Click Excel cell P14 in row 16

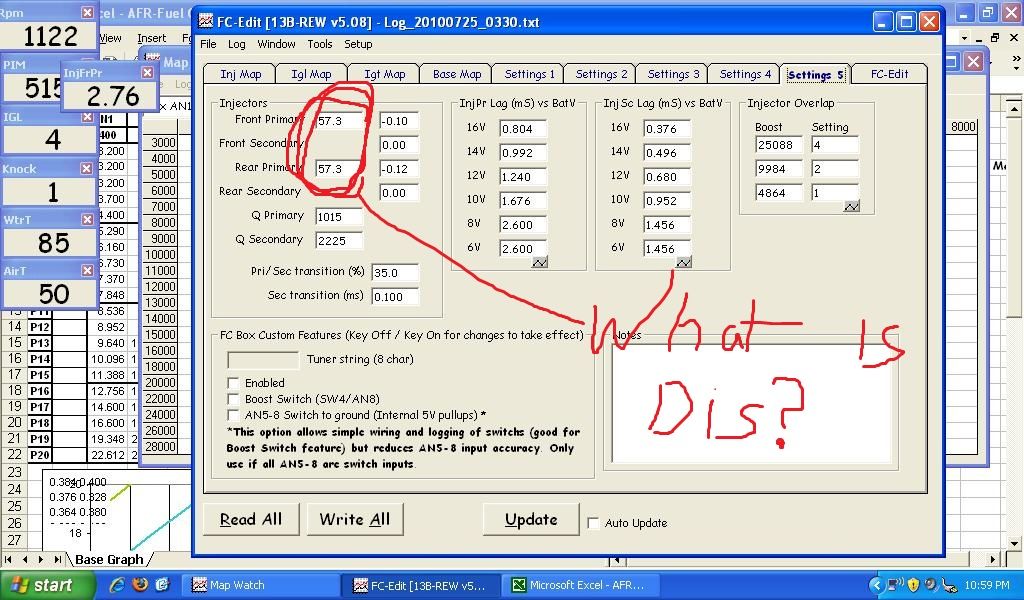pos(39,358)
